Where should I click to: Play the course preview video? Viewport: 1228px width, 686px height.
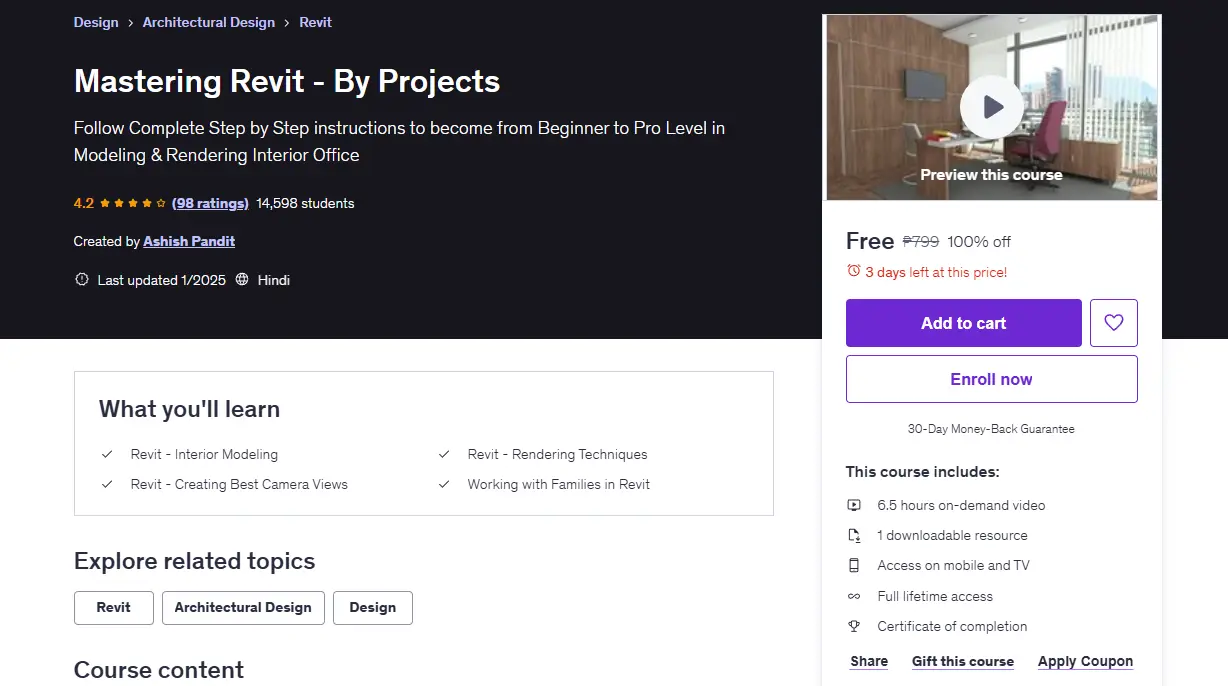click(991, 107)
